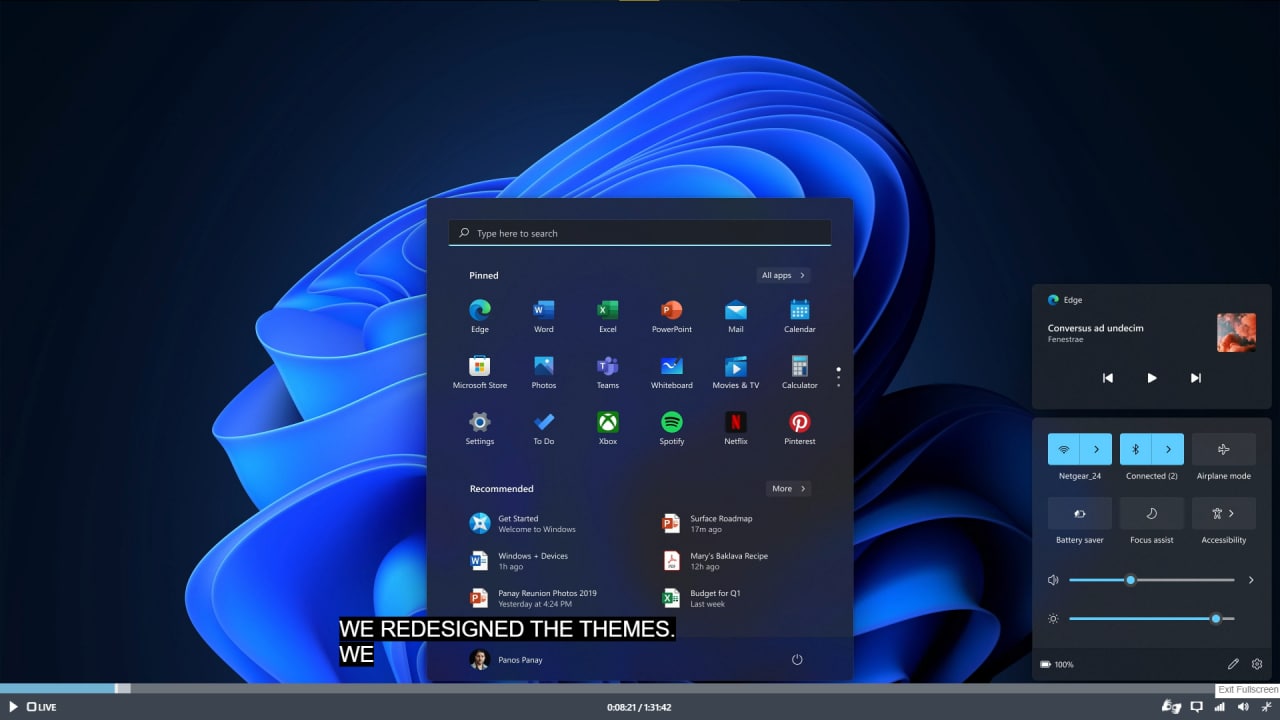Open the Pinterest app
Image resolution: width=1280 pixels, height=720 pixels.
(800, 428)
